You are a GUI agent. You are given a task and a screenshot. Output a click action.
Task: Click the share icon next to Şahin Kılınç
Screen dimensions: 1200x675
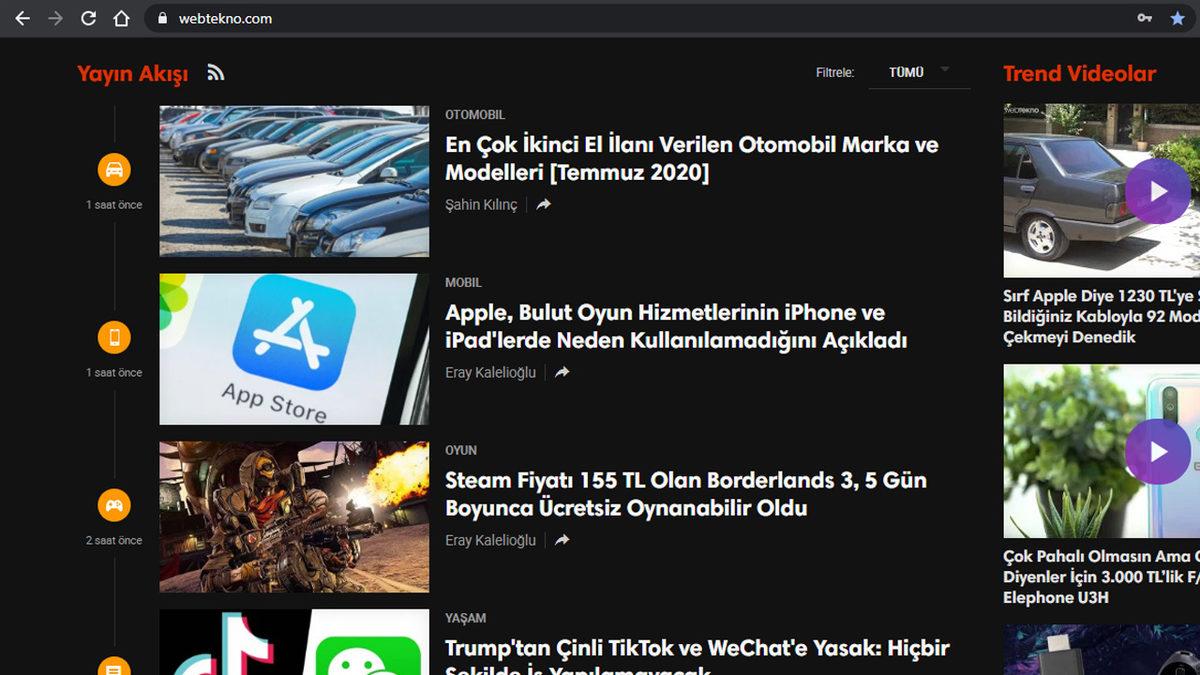542,204
